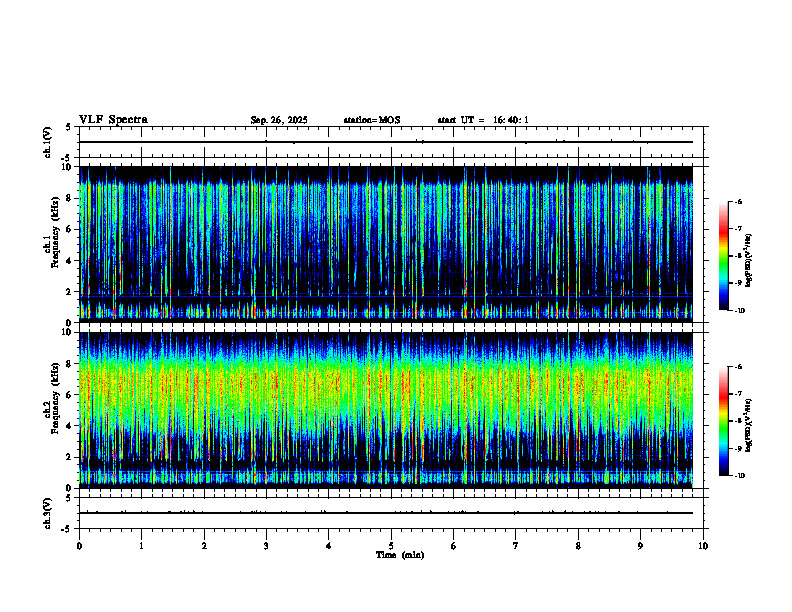
Task: Click the ch.2 spectrogram color scale bar
Action: pyautogui.click(x=723, y=421)
